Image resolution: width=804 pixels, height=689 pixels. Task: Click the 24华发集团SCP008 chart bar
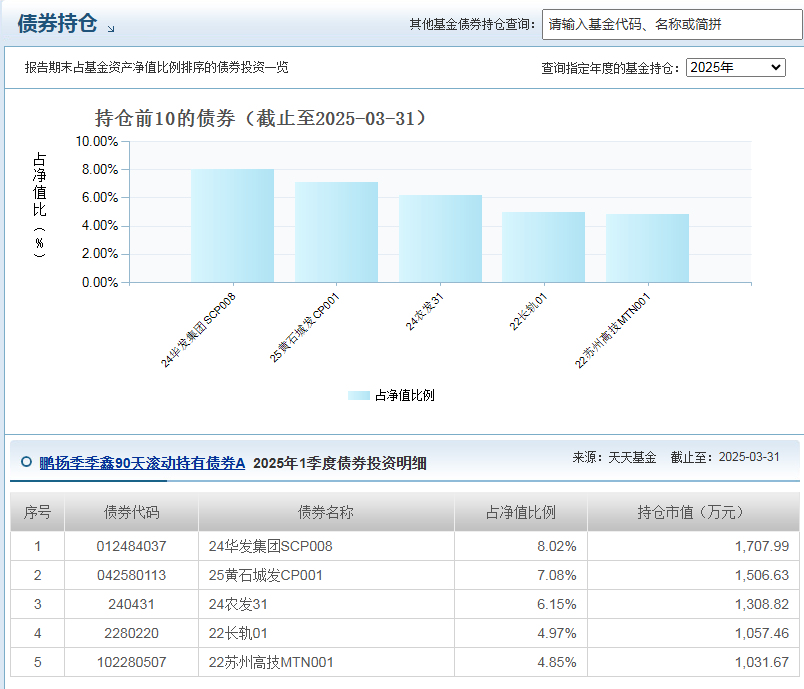point(233,226)
